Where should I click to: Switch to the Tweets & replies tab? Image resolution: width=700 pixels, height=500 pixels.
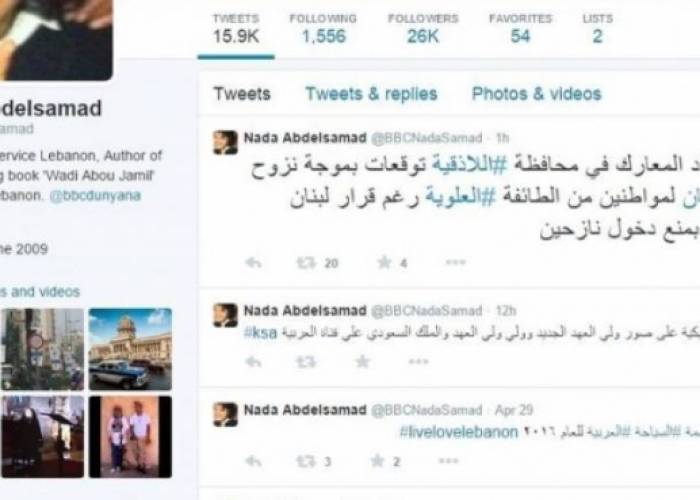click(x=371, y=94)
